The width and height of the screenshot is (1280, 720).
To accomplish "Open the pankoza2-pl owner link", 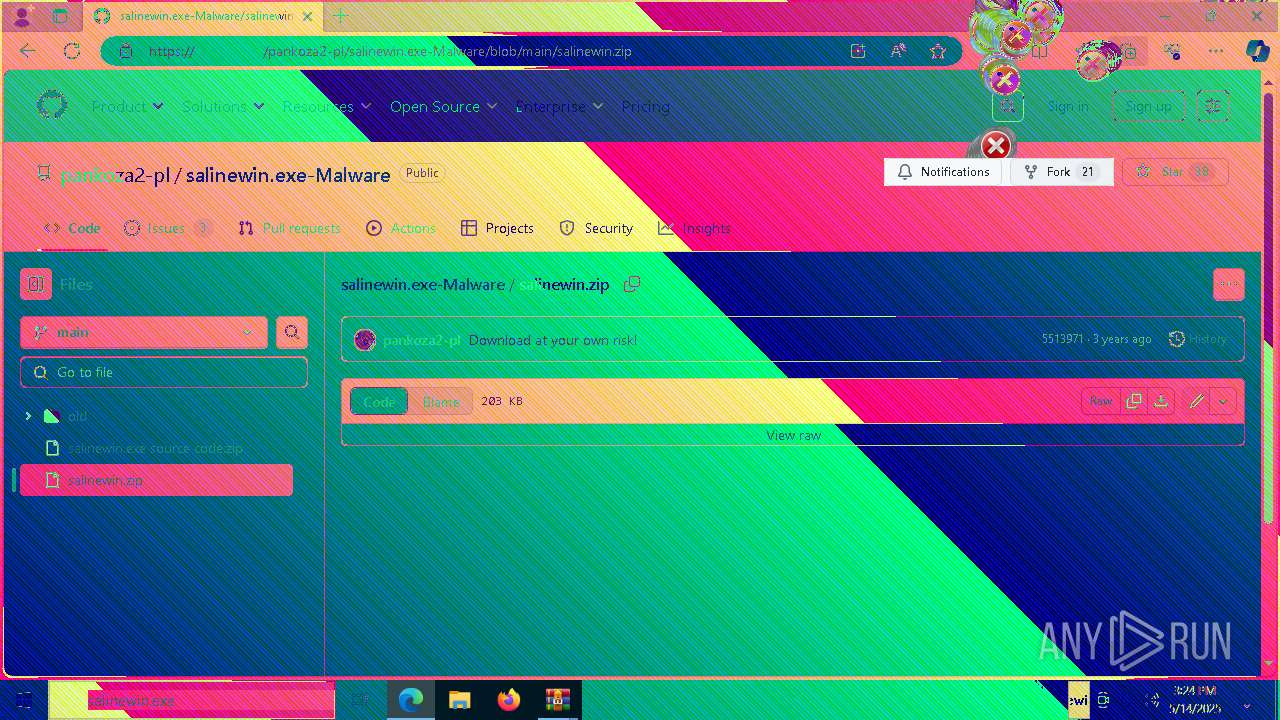I will point(115,175).
